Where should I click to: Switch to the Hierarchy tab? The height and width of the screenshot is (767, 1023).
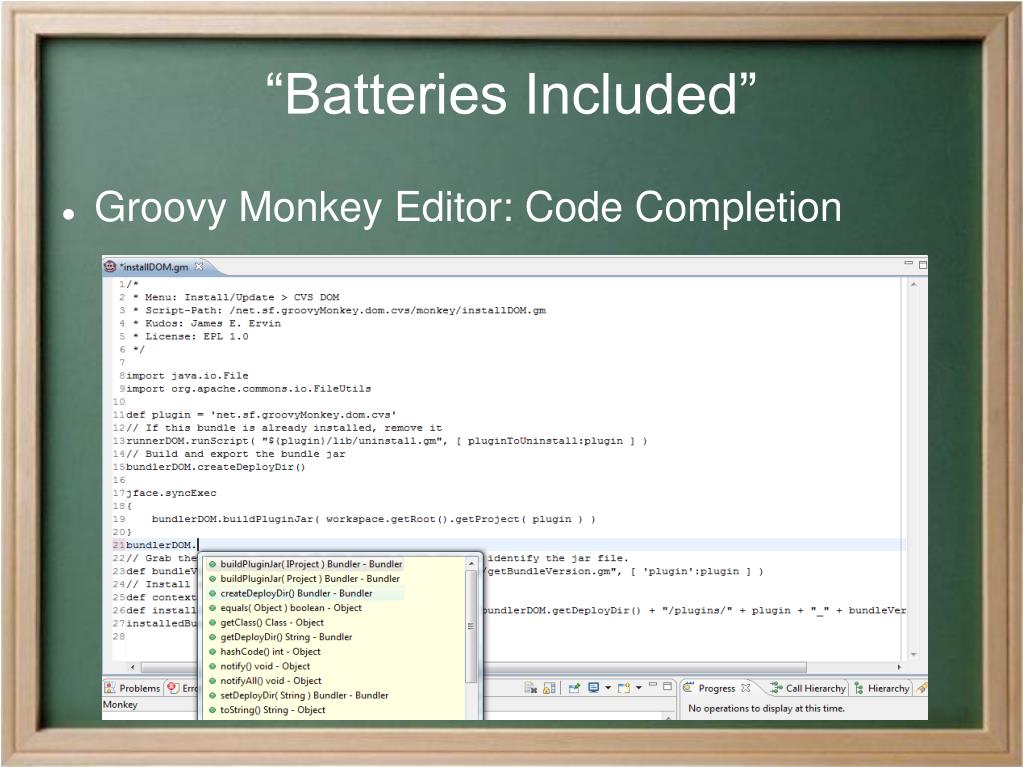(881, 688)
